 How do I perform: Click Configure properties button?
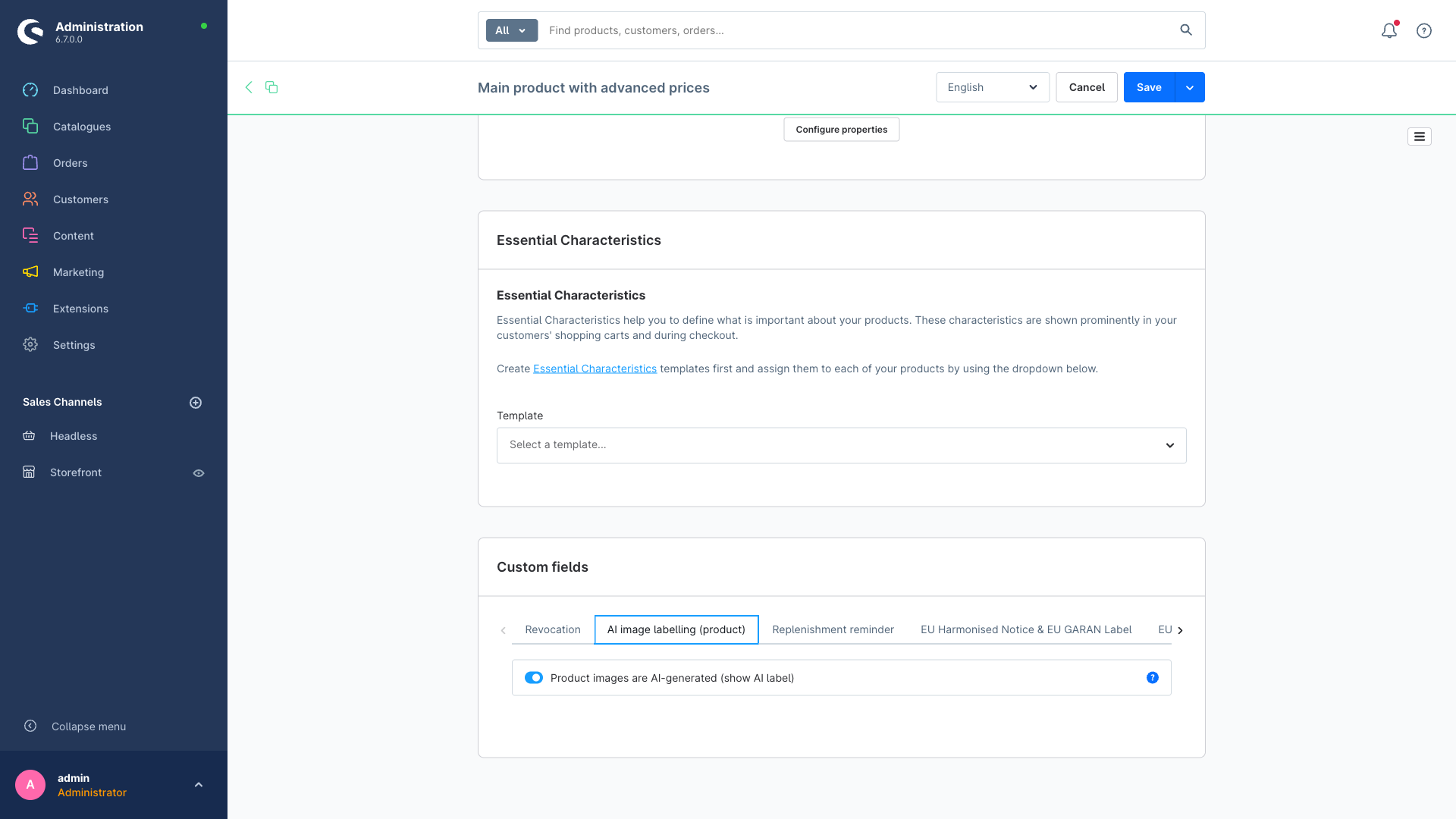pos(842,130)
